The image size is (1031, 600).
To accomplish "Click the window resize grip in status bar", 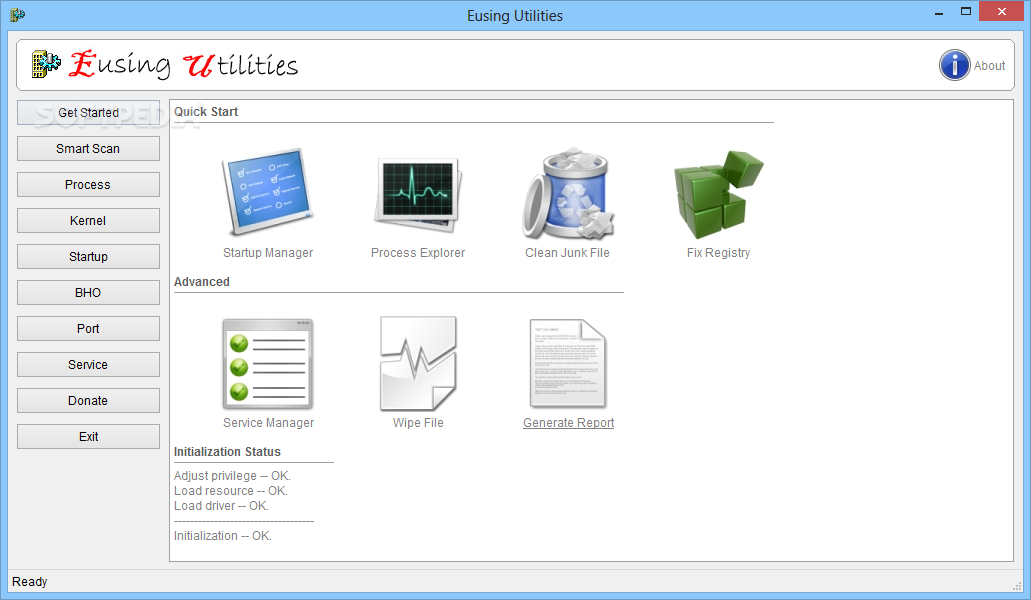I will (x=1018, y=586).
